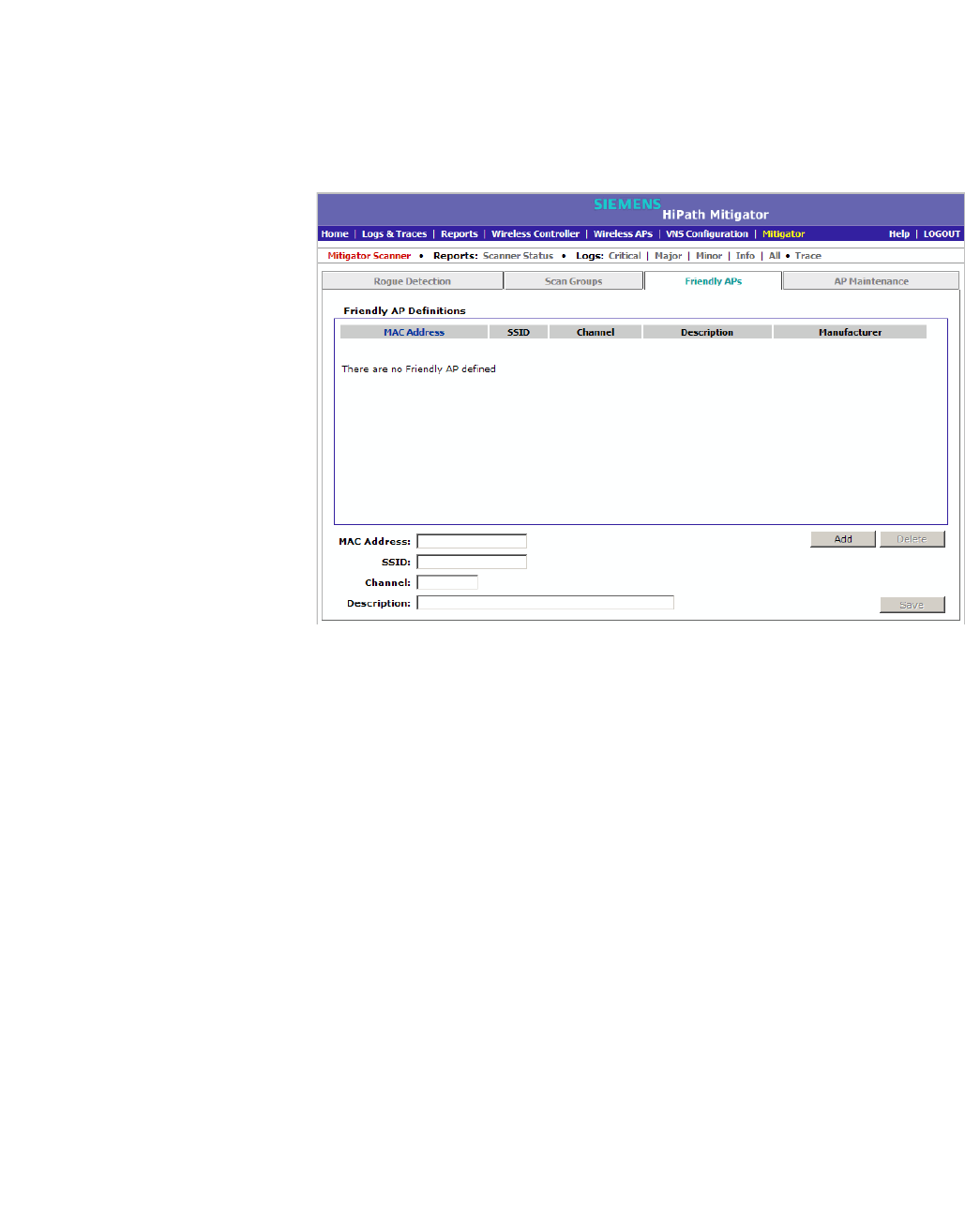965x1232 pixels.
Task: Click the Delete button
Action: point(912,539)
